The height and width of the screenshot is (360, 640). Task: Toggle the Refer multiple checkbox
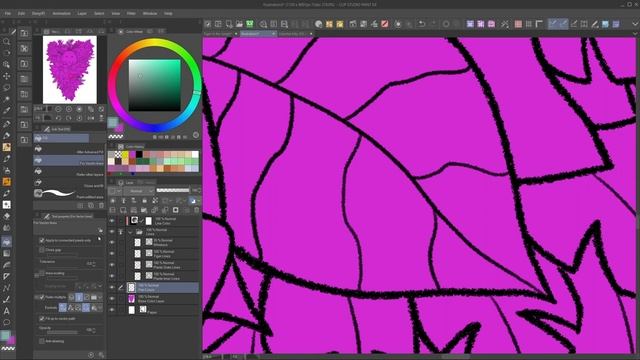pos(42,297)
